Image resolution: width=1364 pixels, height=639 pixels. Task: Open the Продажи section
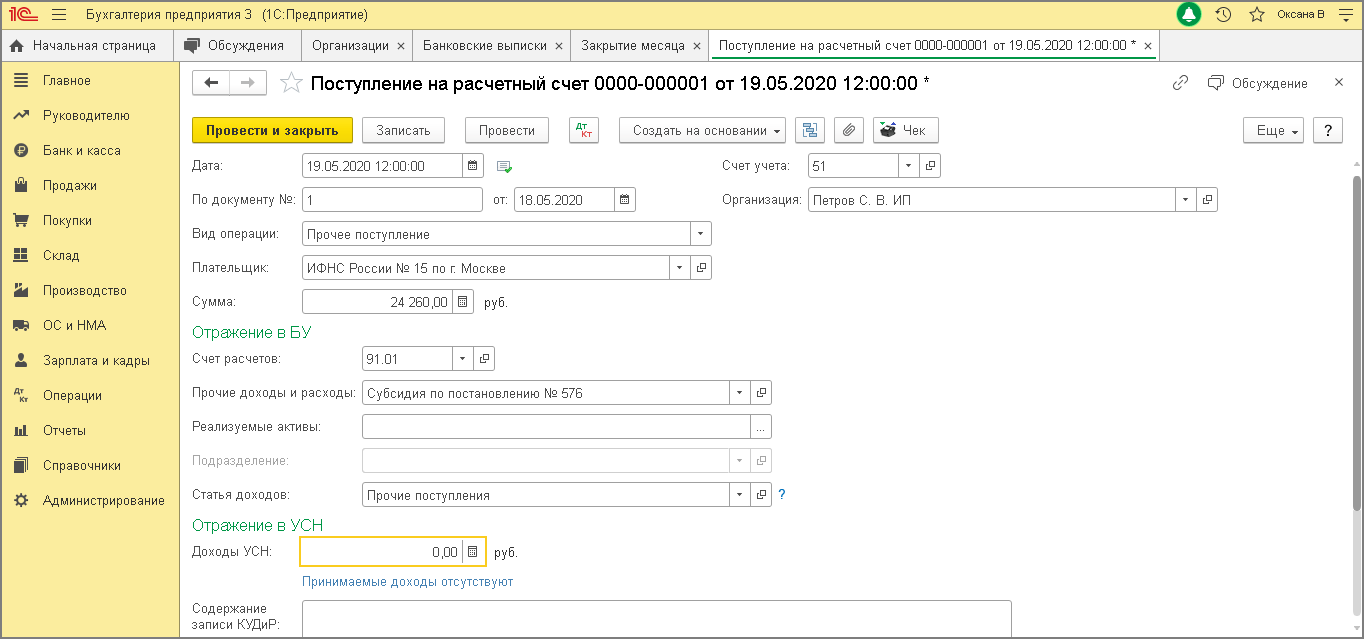[x=92, y=186]
